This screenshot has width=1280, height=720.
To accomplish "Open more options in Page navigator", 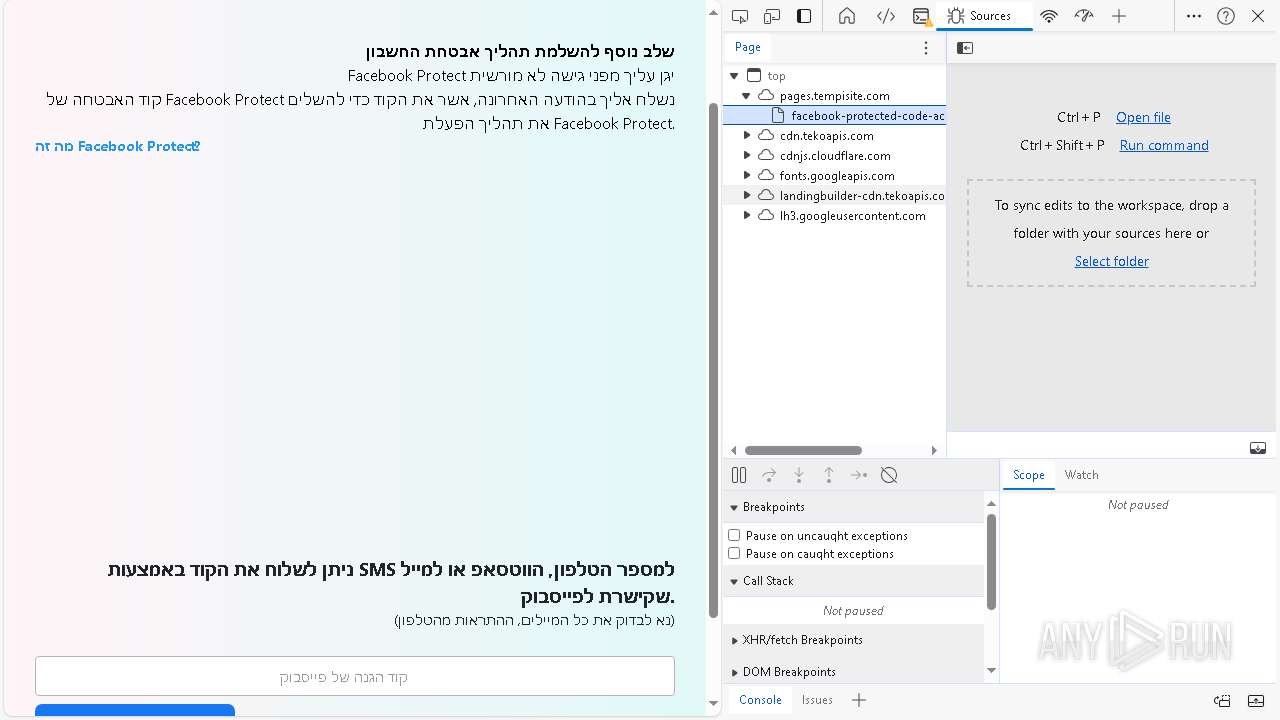I will pos(926,48).
